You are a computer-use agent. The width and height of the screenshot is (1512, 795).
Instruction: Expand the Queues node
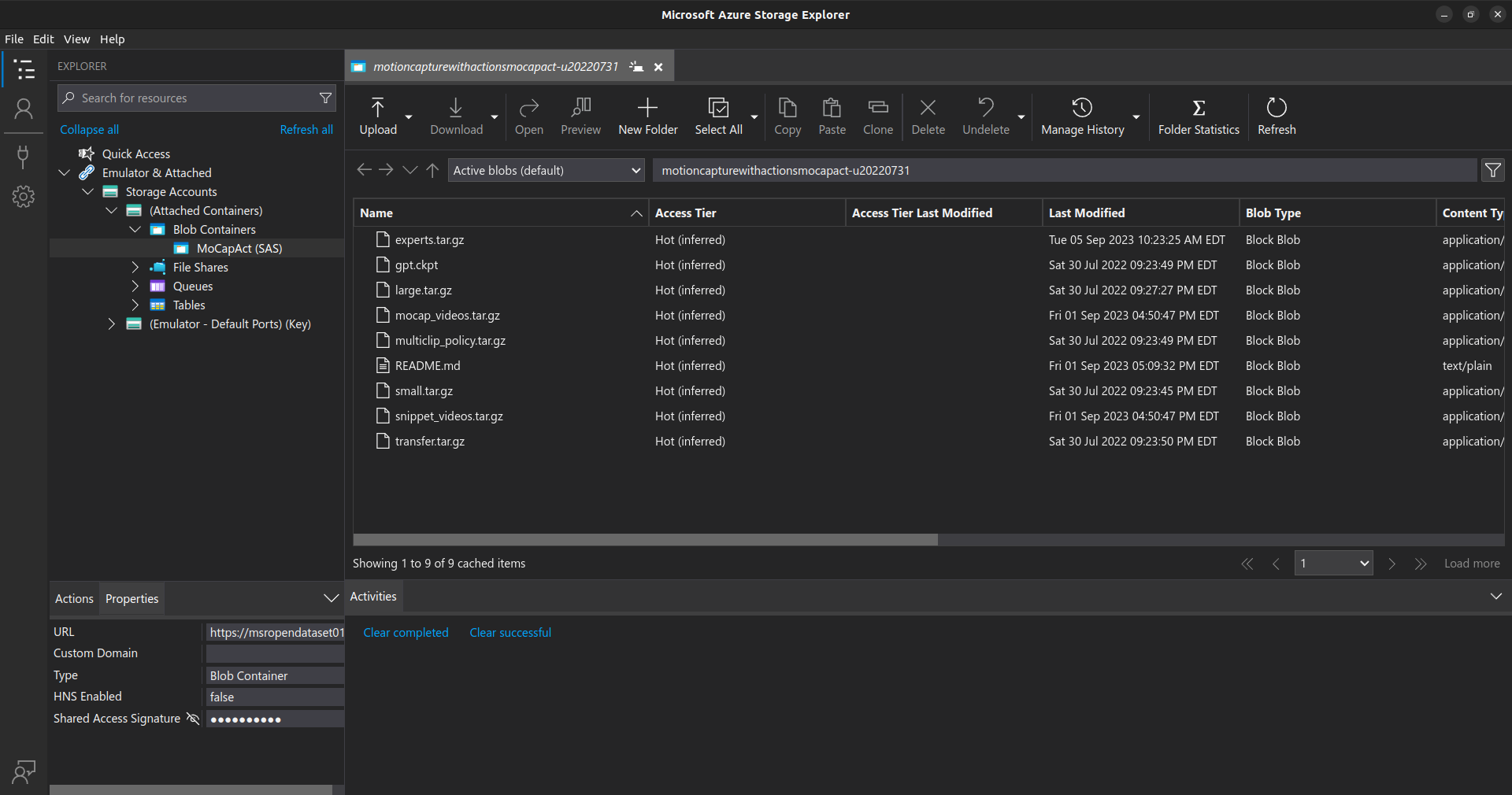(x=135, y=287)
